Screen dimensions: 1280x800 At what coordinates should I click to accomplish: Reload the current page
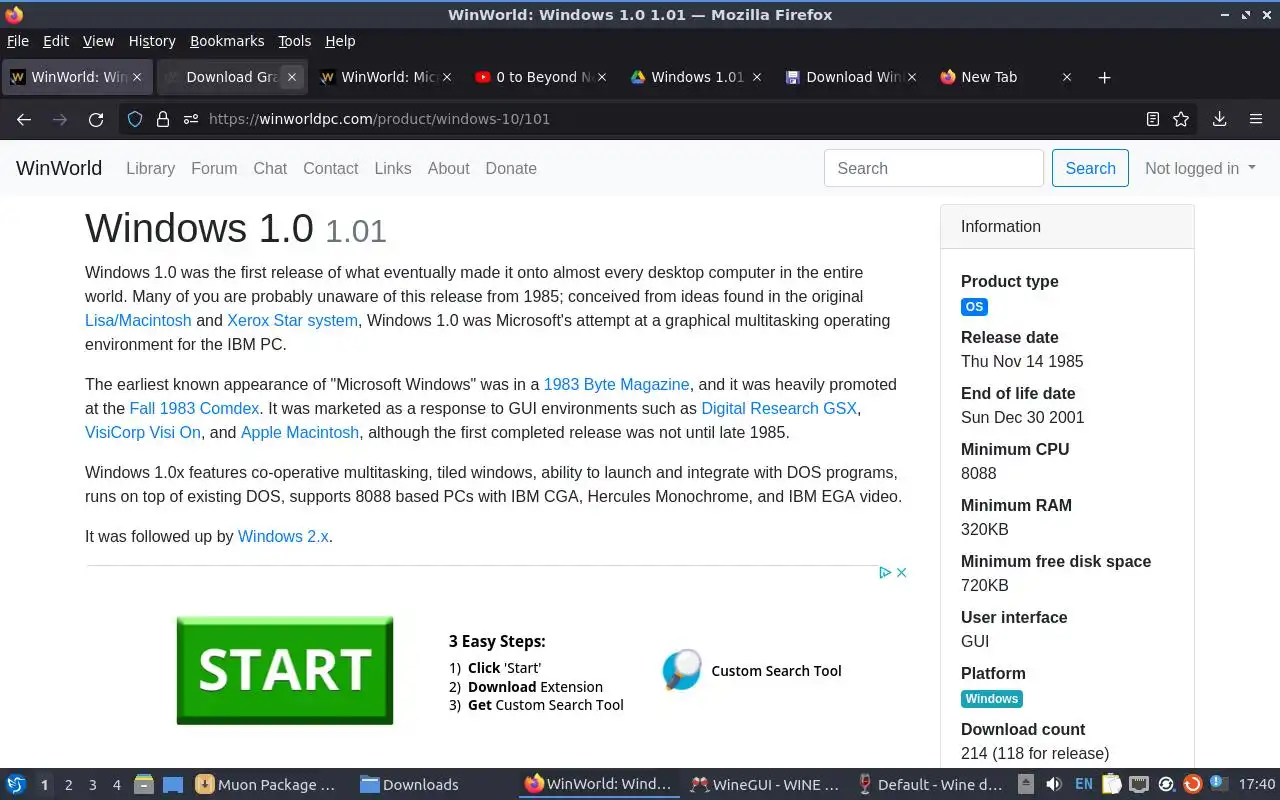tap(96, 119)
